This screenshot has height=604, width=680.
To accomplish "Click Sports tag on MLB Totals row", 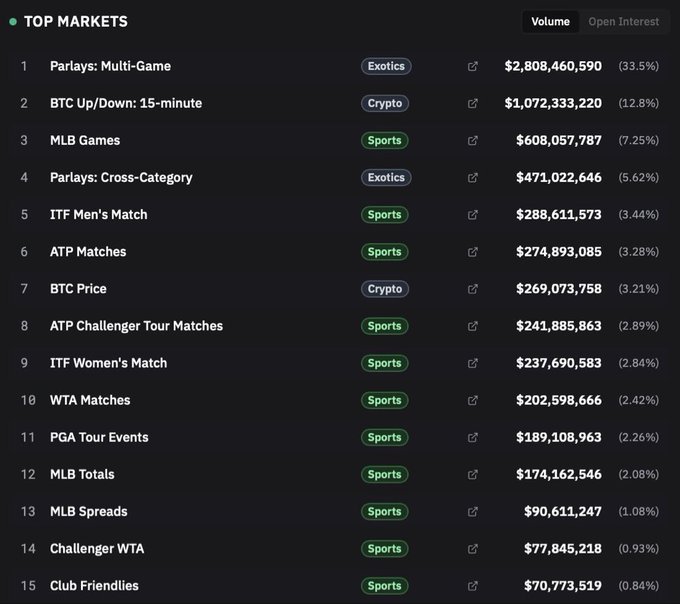I will pos(384,474).
